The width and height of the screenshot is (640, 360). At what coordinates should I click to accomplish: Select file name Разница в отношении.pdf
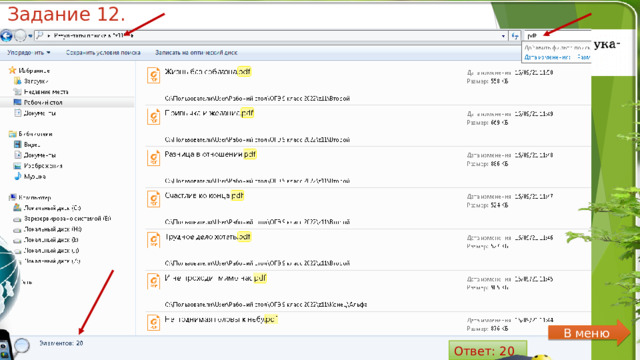click(210, 154)
